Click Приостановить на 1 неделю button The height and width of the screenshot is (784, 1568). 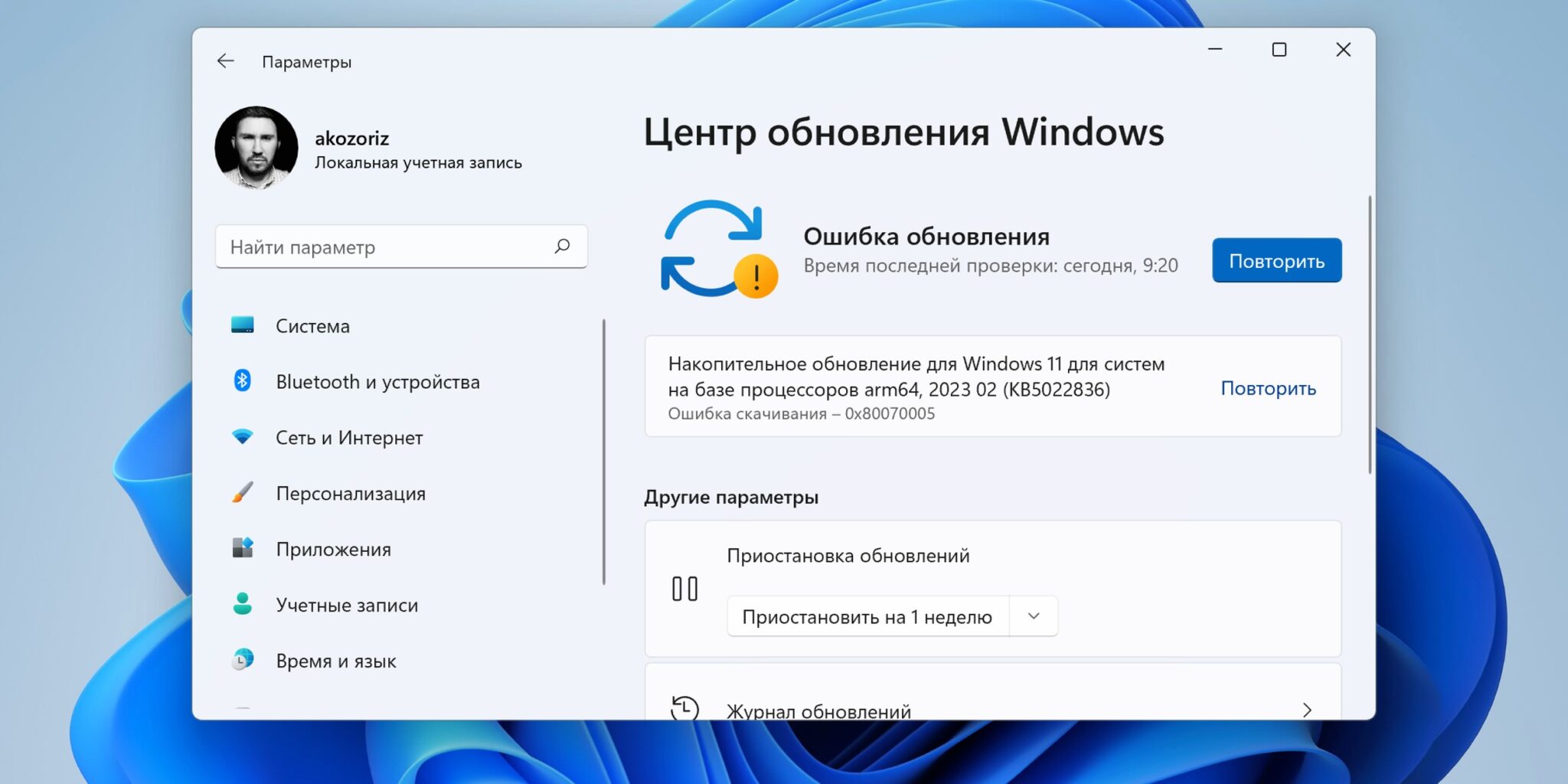[867, 616]
